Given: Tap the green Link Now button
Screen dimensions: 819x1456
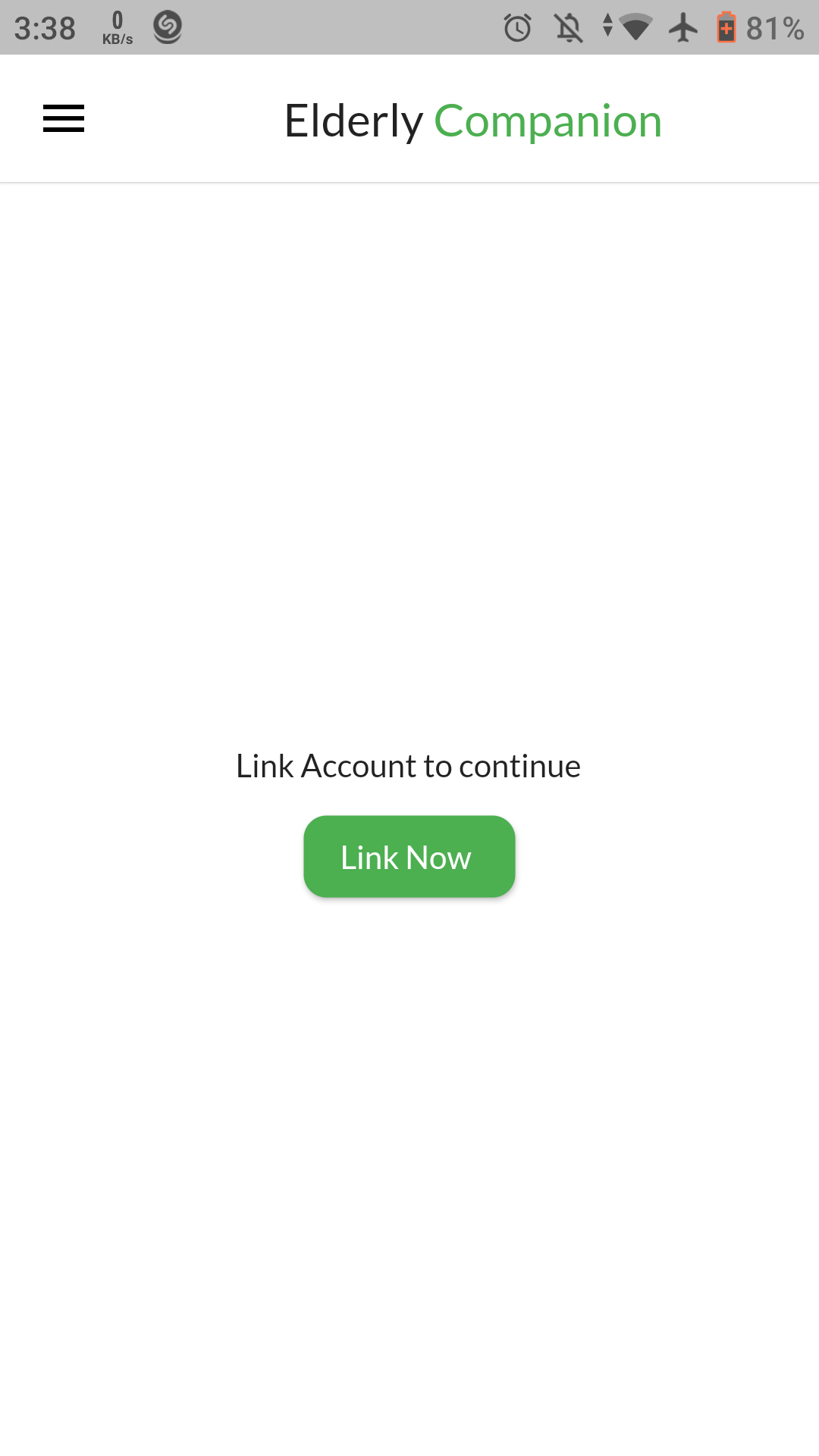Looking at the screenshot, I should (x=409, y=856).
